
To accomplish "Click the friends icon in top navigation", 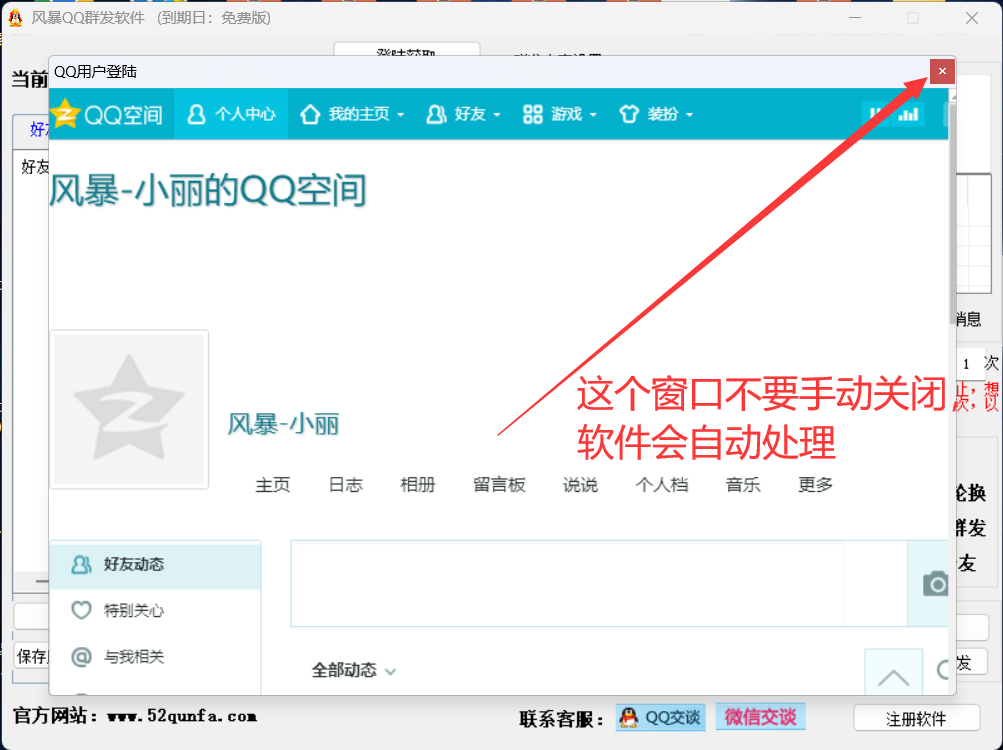I will point(436,114).
